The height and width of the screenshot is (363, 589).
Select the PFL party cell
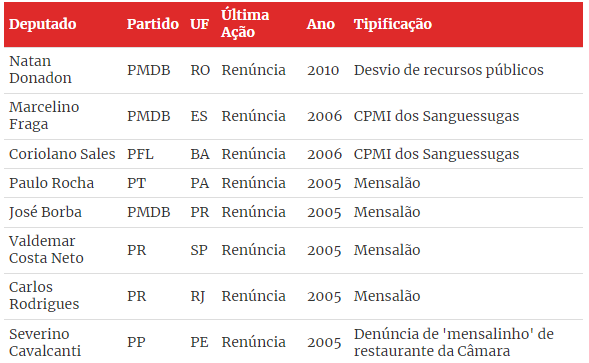click(140, 154)
